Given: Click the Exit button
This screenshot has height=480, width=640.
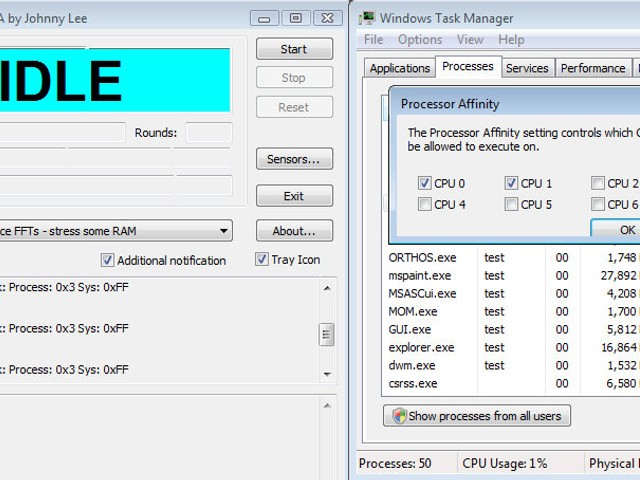Looking at the screenshot, I should [294, 196].
